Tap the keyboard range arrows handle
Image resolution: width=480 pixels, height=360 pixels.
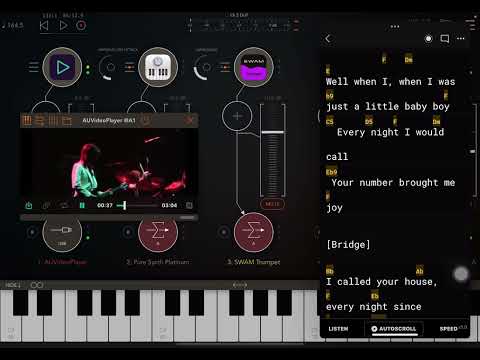(240, 285)
